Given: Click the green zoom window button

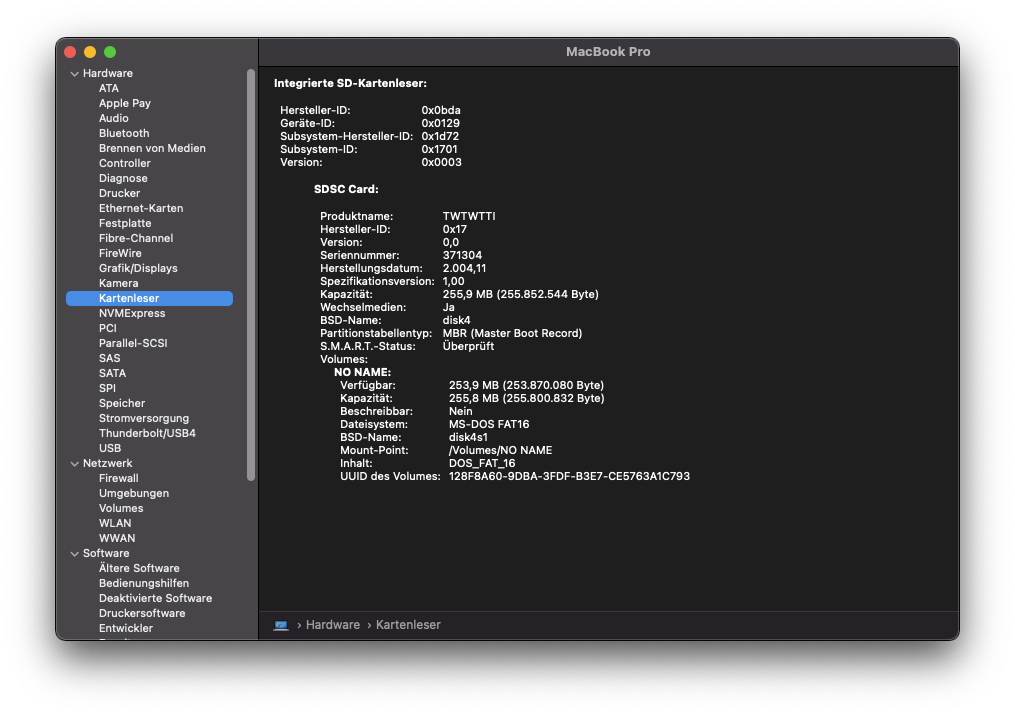Looking at the screenshot, I should point(110,52).
